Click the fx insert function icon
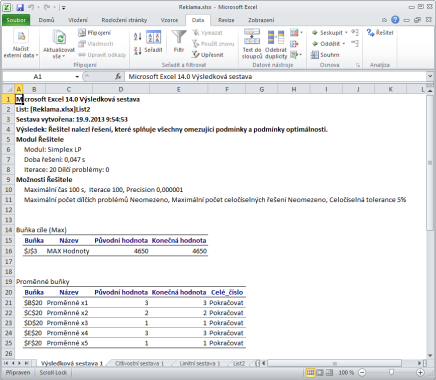 [118, 77]
